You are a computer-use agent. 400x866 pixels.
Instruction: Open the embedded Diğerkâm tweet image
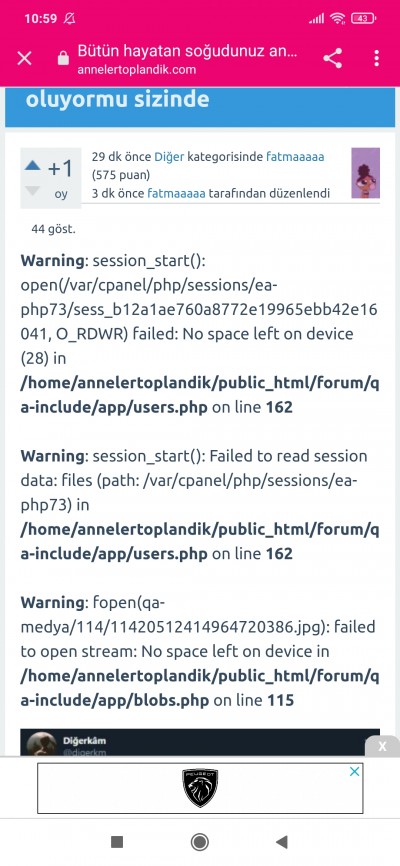[200, 742]
